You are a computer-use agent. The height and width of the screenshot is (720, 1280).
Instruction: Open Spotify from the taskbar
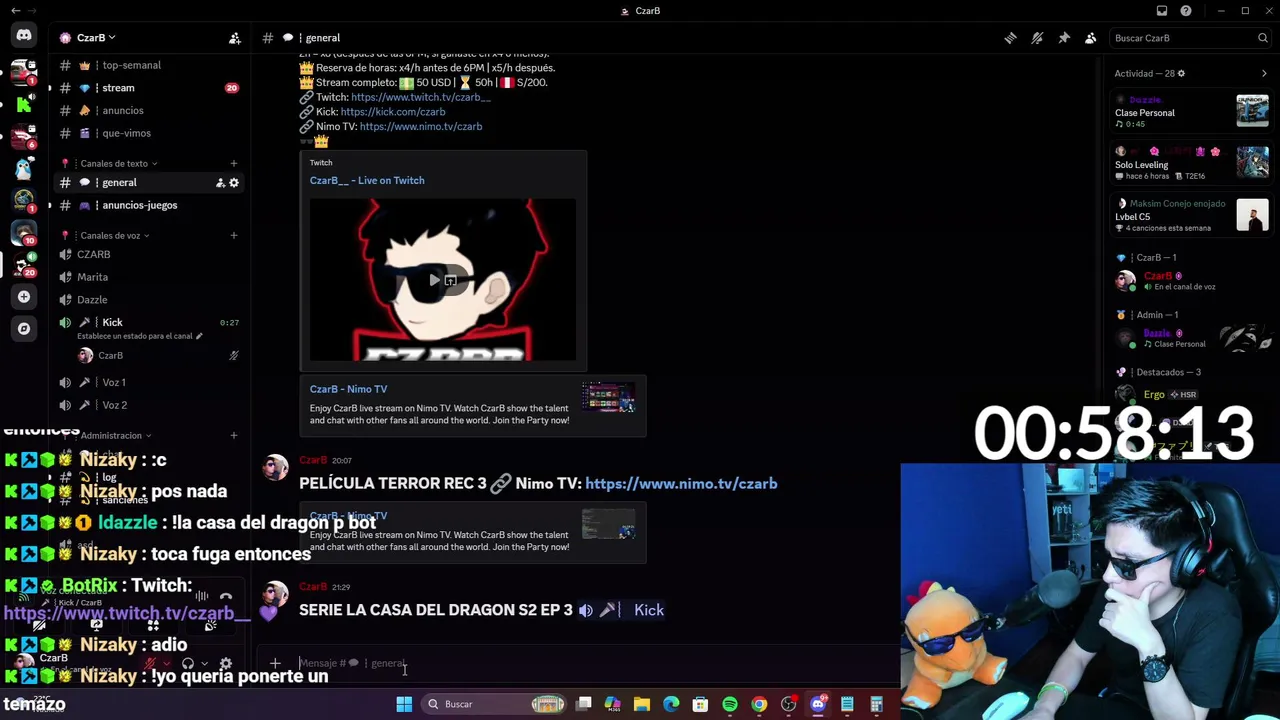pos(730,704)
